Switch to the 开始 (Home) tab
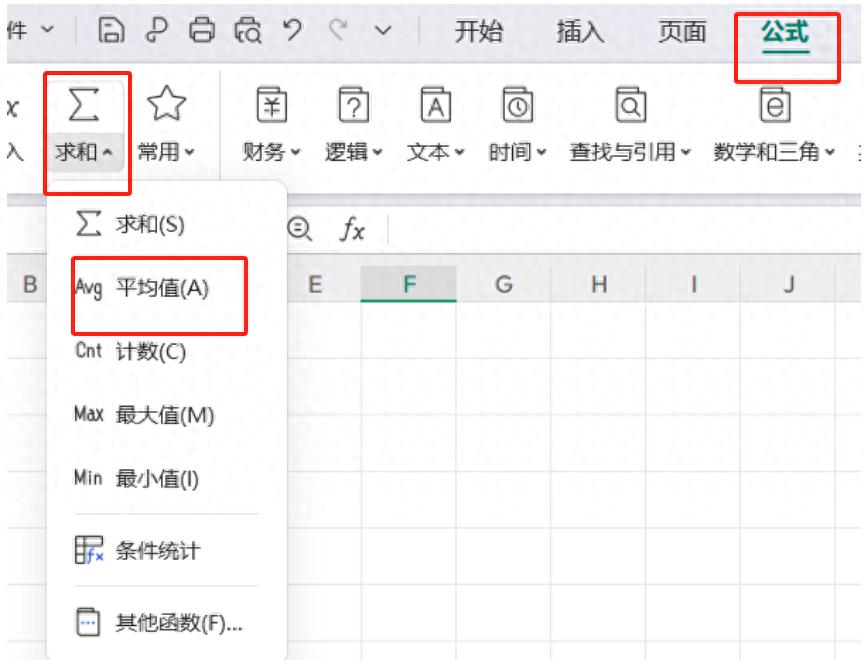864x660 pixels. pos(479,31)
